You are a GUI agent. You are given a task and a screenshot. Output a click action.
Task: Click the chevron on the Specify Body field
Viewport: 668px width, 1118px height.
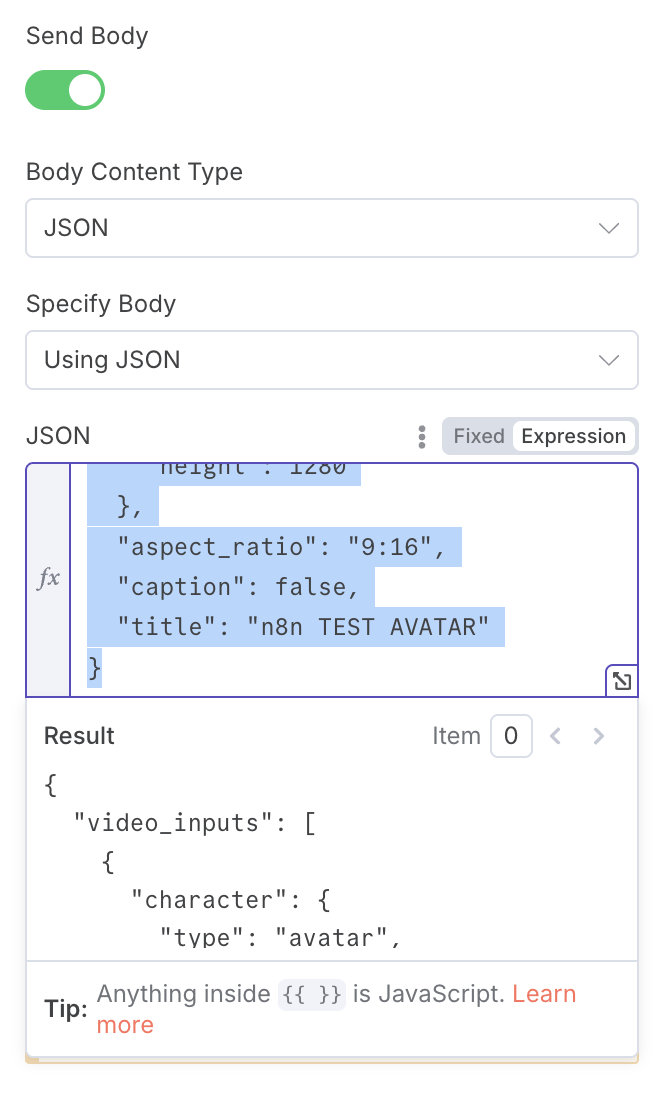609,360
